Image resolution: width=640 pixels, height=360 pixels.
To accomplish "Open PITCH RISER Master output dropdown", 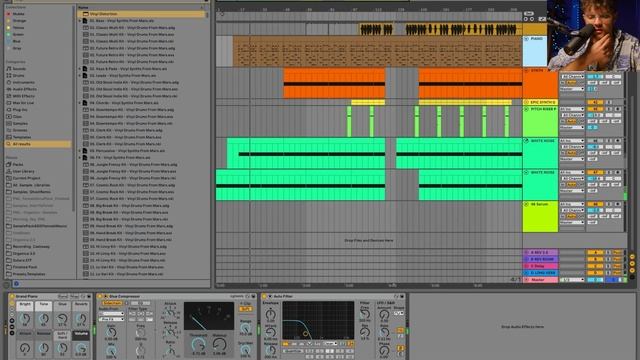I will click(572, 127).
